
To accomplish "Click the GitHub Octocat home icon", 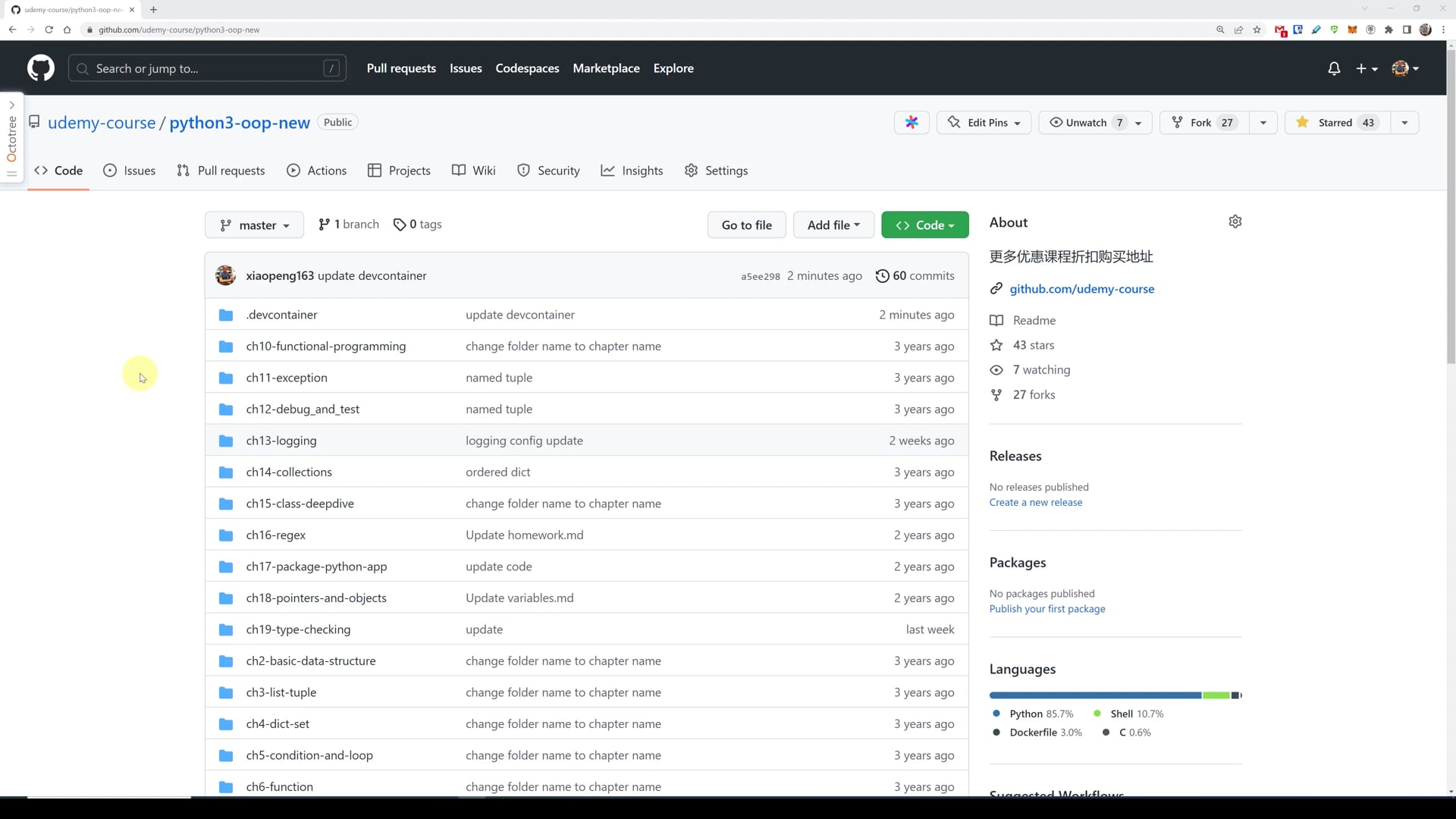I will point(41,68).
